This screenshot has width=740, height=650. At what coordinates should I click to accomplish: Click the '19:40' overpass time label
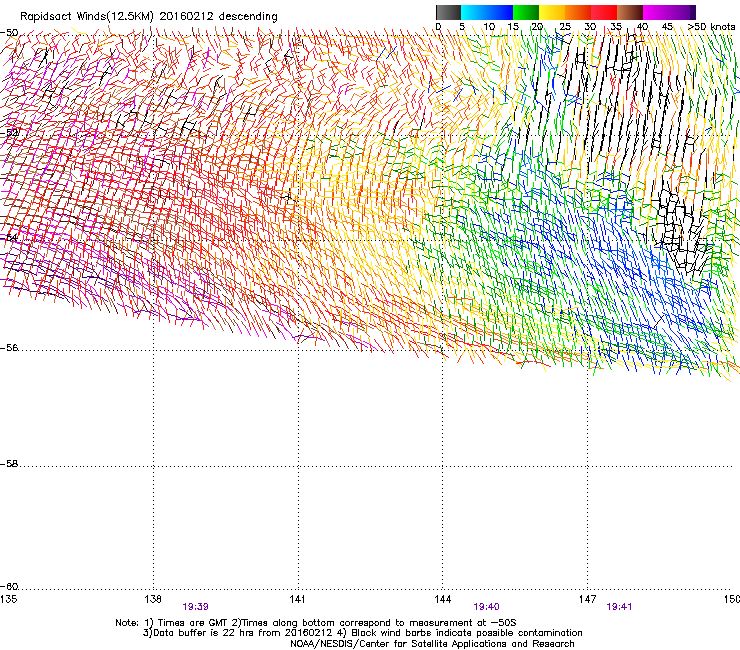486,607
